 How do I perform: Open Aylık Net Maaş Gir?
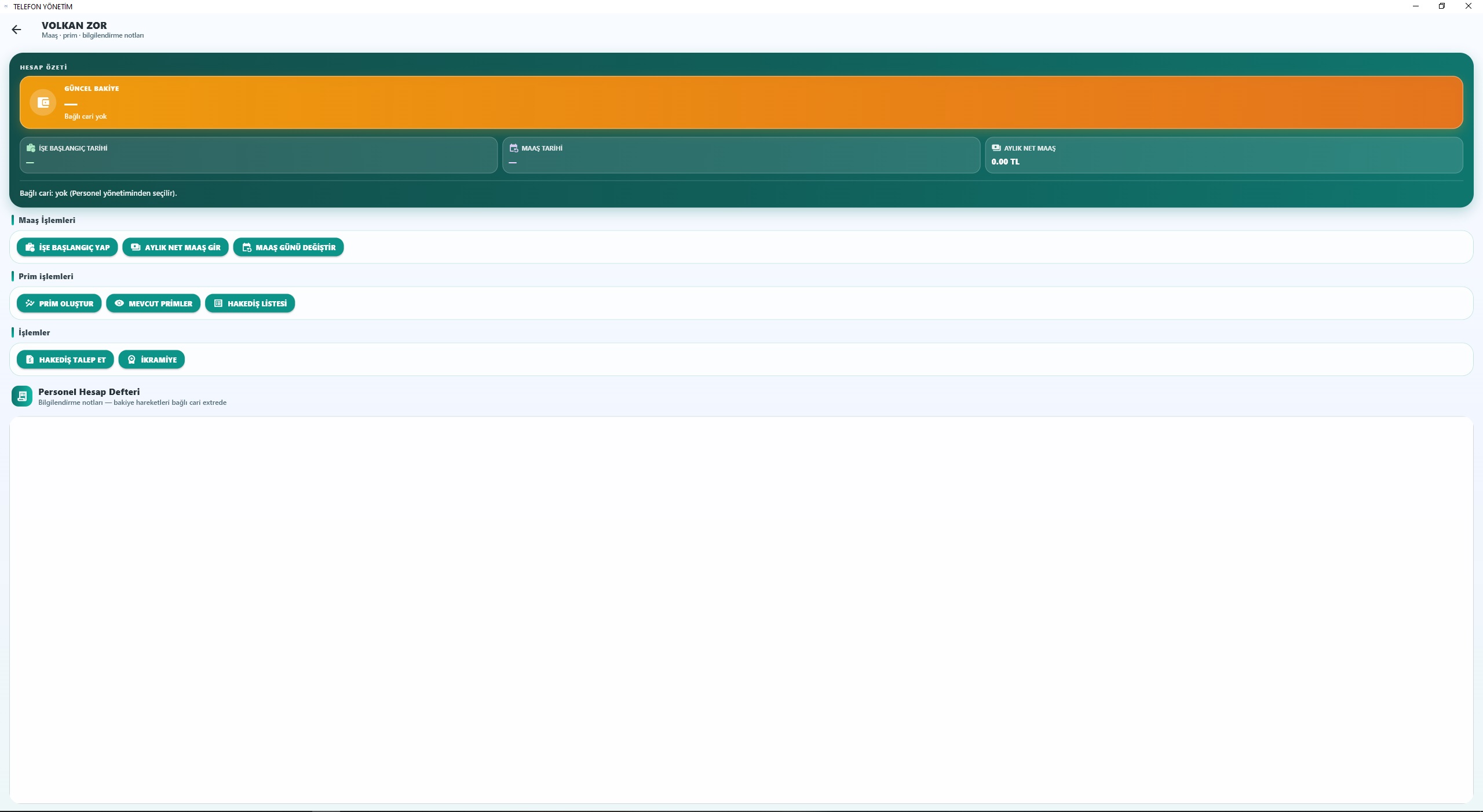[176, 247]
